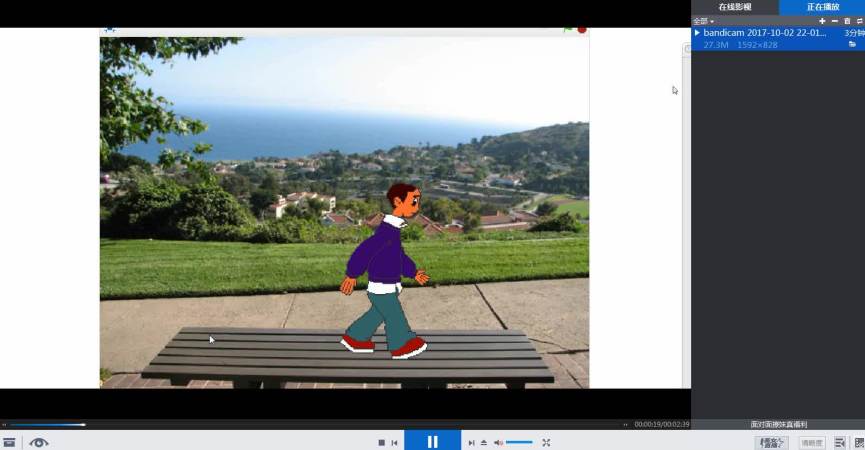The height and width of the screenshot is (450, 865).
Task: Adjust the volume slider
Action: pos(519,442)
